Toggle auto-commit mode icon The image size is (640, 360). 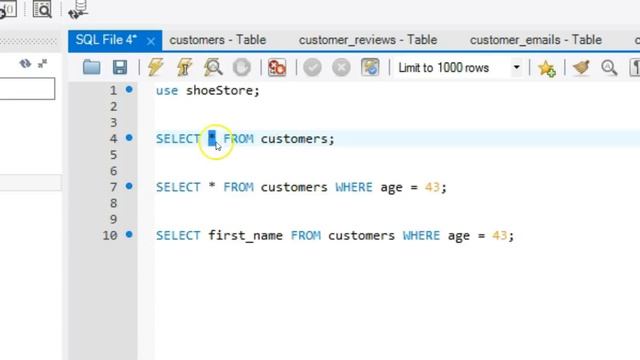pos(370,67)
